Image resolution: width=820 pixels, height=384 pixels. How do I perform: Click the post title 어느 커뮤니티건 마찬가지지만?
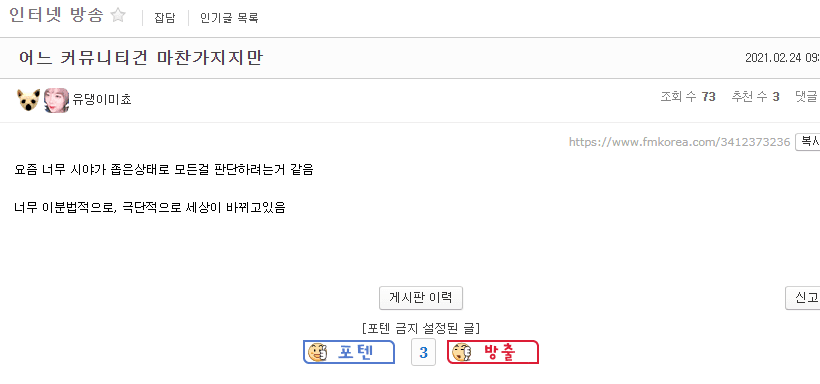[x=140, y=58]
